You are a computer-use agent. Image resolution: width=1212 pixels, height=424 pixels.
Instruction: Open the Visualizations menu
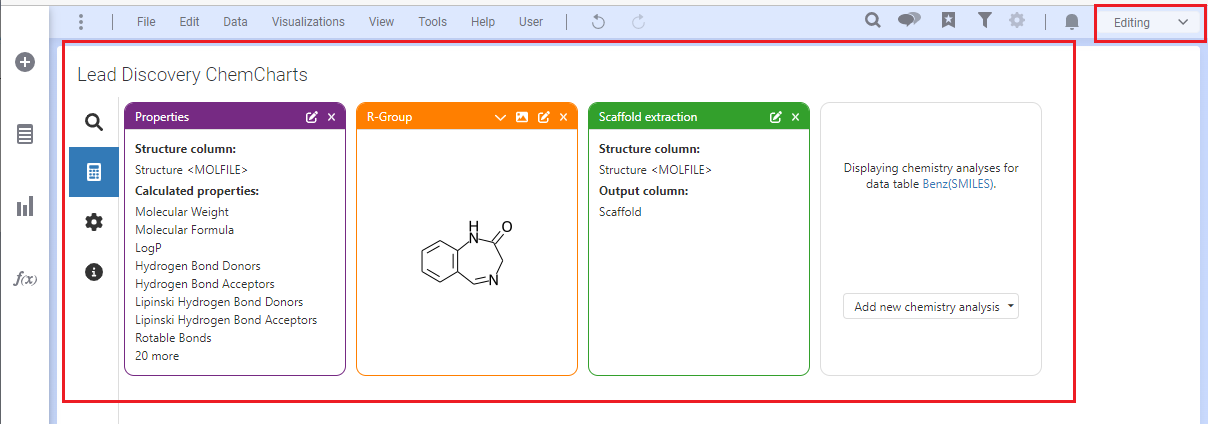[x=308, y=21]
